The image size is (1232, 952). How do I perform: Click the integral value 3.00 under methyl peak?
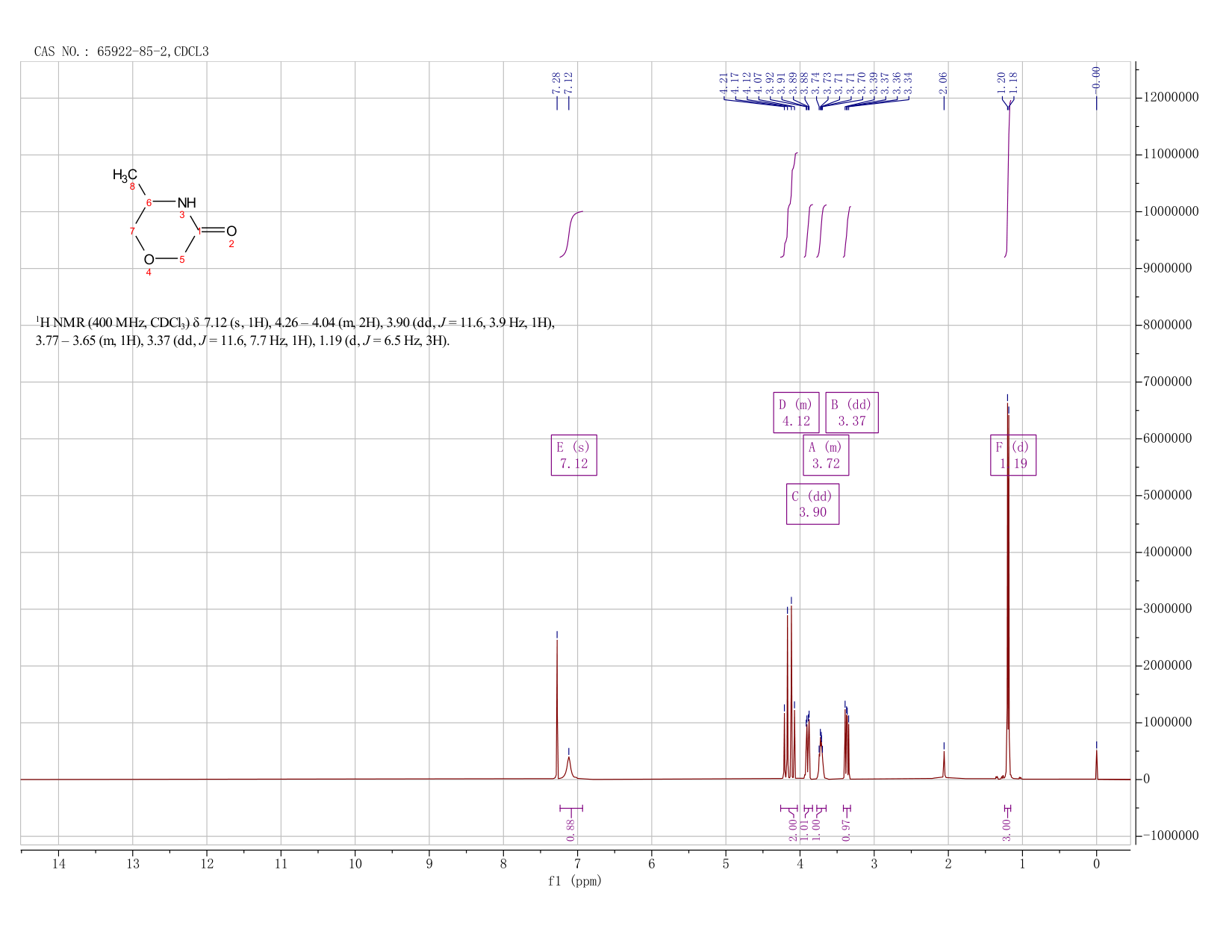1007,830
